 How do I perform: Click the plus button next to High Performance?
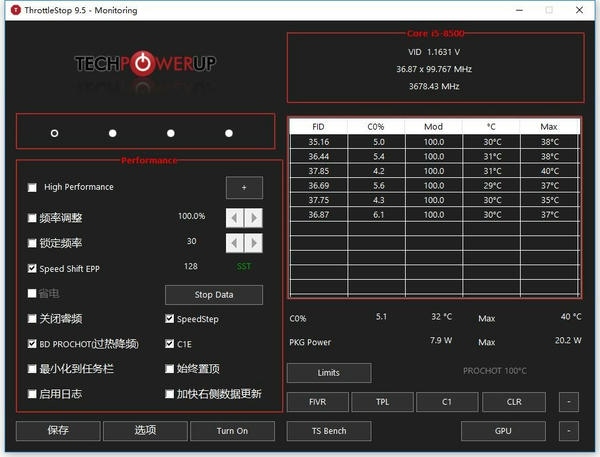(x=244, y=188)
